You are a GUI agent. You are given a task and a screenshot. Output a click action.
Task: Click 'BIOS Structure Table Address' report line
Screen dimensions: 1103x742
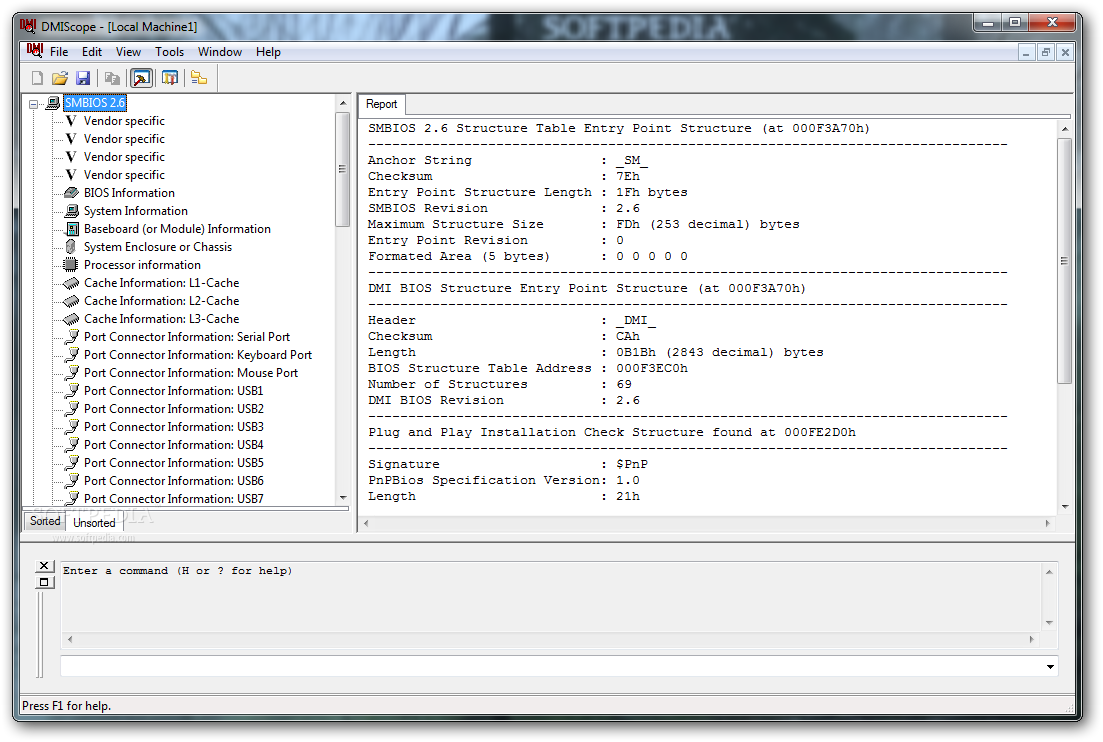528,368
